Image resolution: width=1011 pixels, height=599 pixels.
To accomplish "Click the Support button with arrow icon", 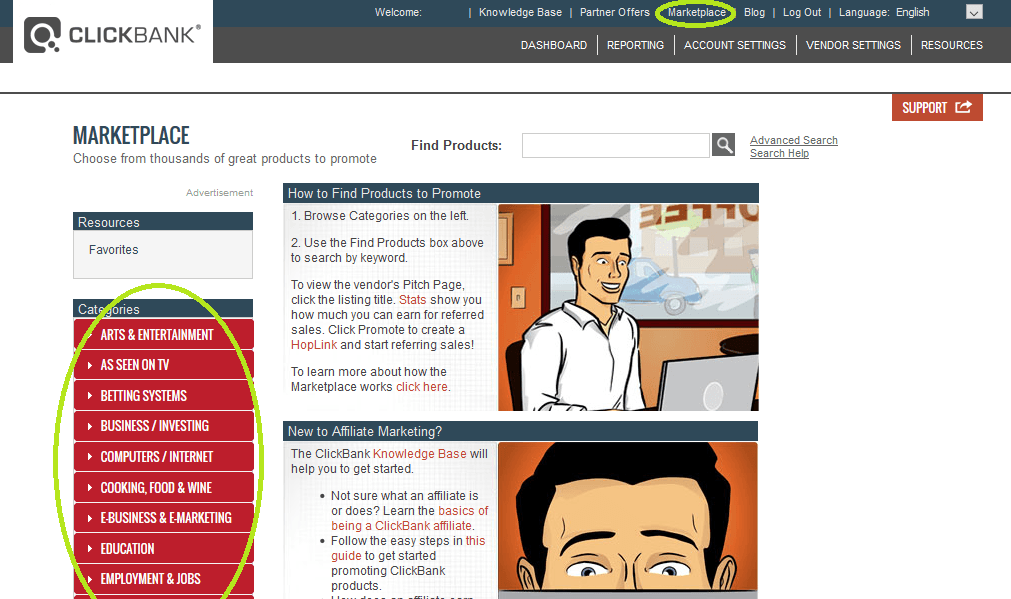I will pos(937,107).
